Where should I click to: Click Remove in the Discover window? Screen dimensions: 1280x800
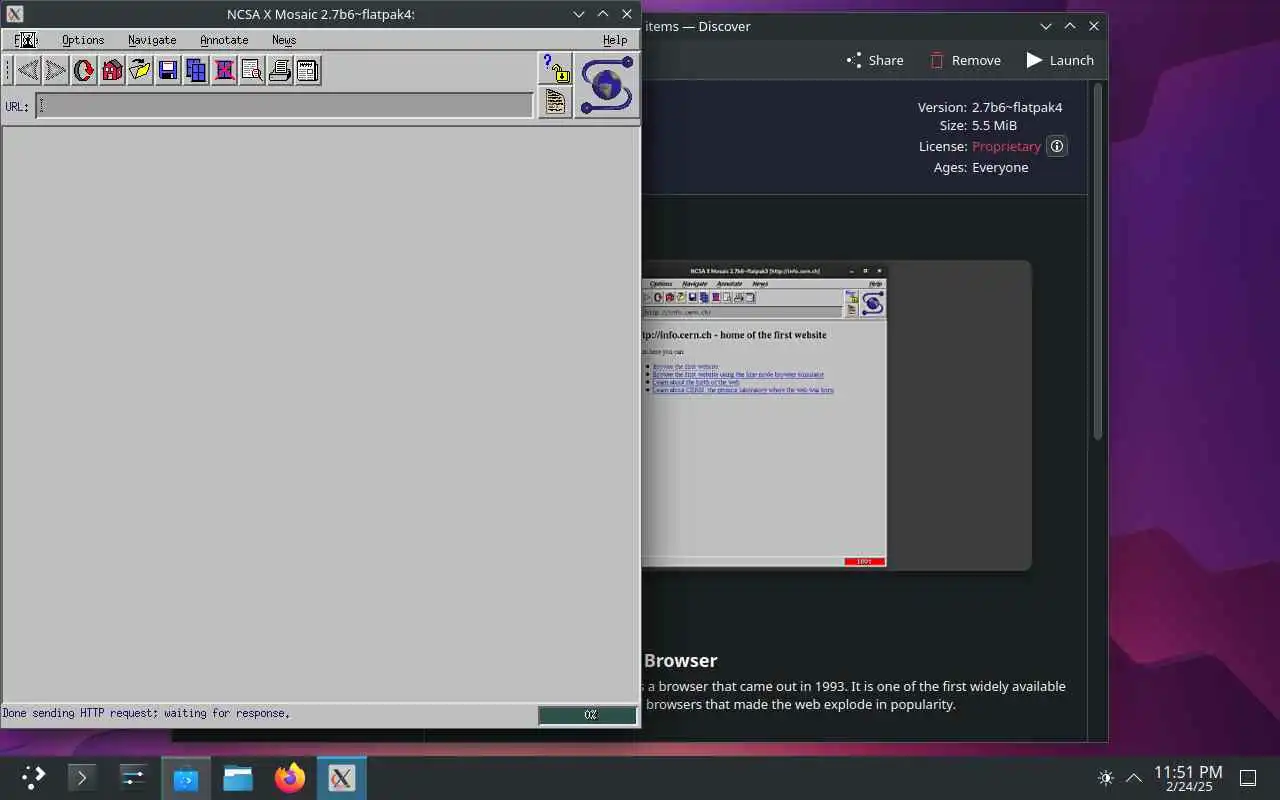pyautogui.click(x=965, y=60)
